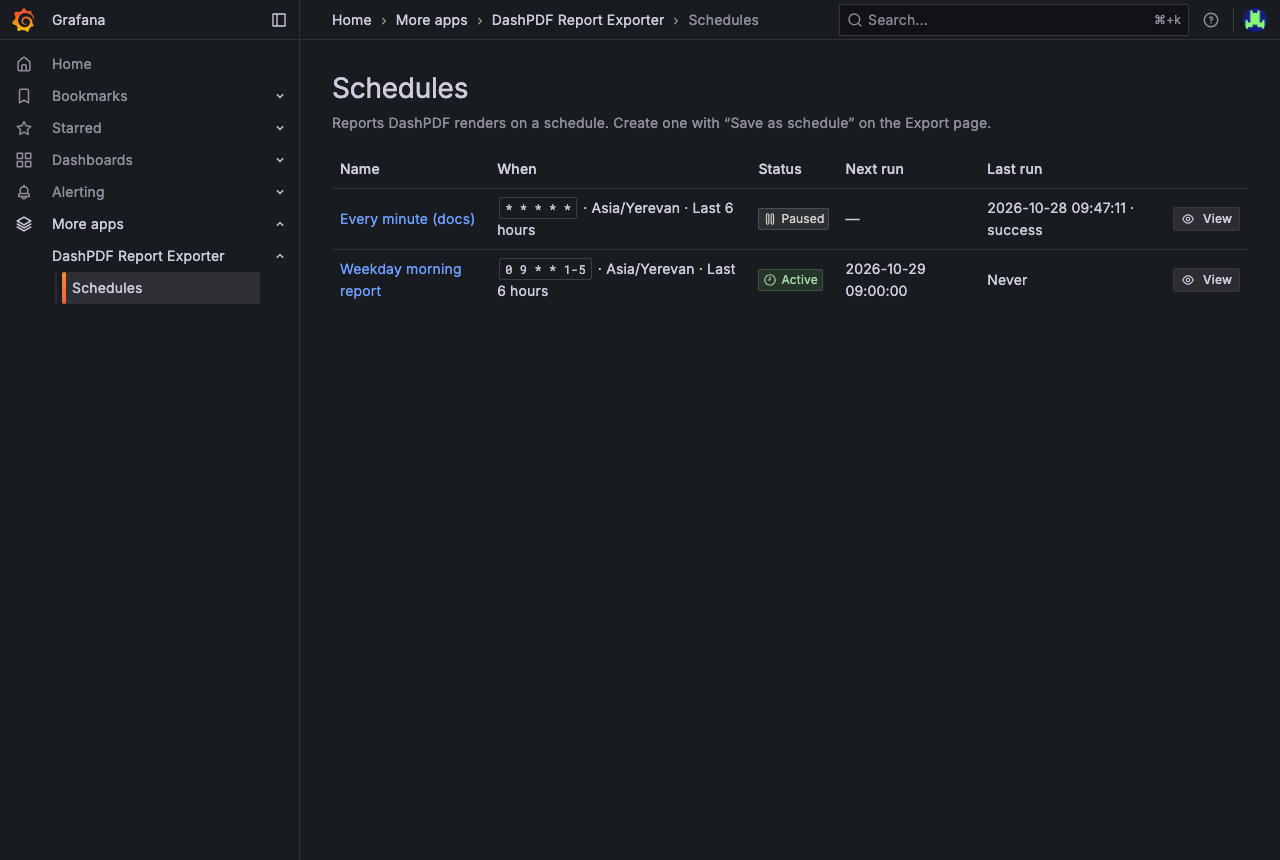Viewport: 1280px width, 860px height.
Task: Expand the Dashboards section chevron
Action: 280,160
